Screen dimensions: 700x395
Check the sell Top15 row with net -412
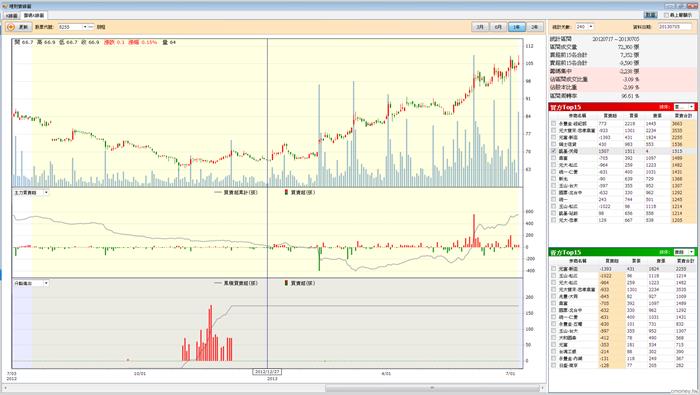pyautogui.click(x=554, y=338)
